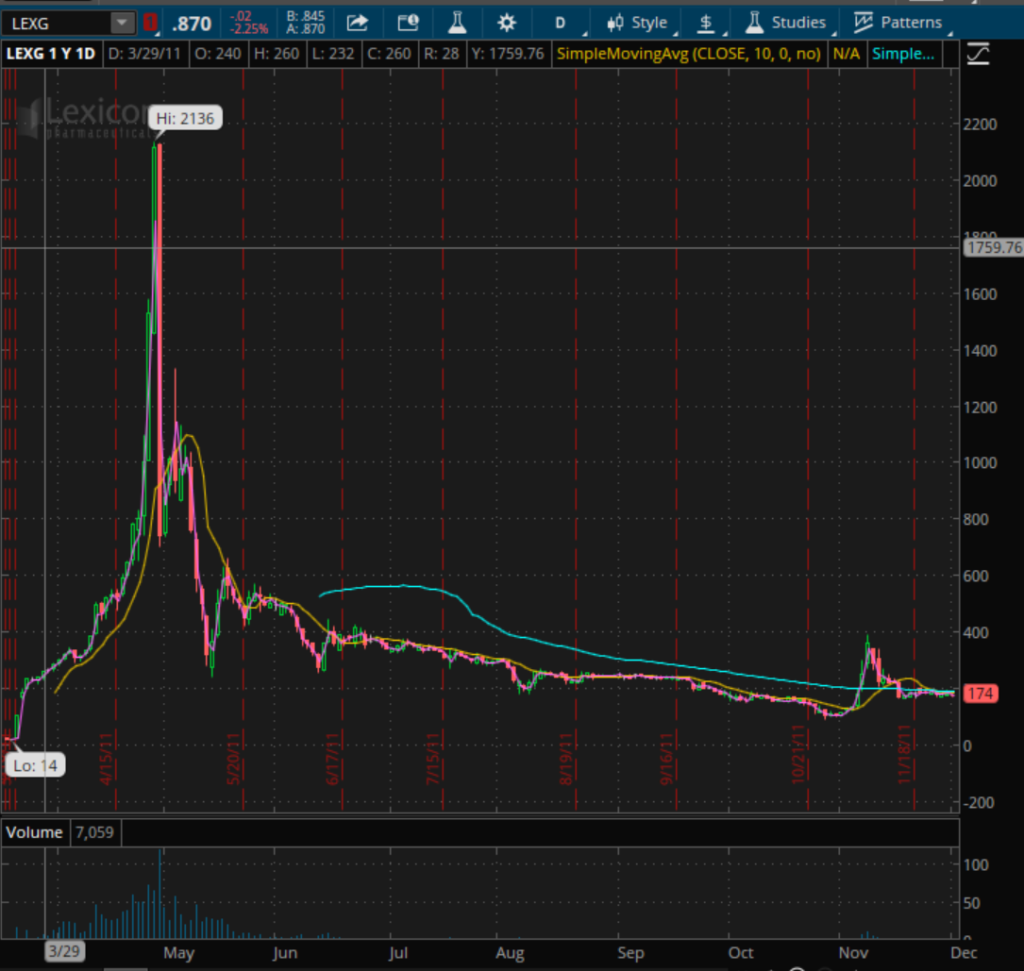Click the 11/18/11 expiration date marker
The width and height of the screenshot is (1024, 971).
[x=904, y=755]
